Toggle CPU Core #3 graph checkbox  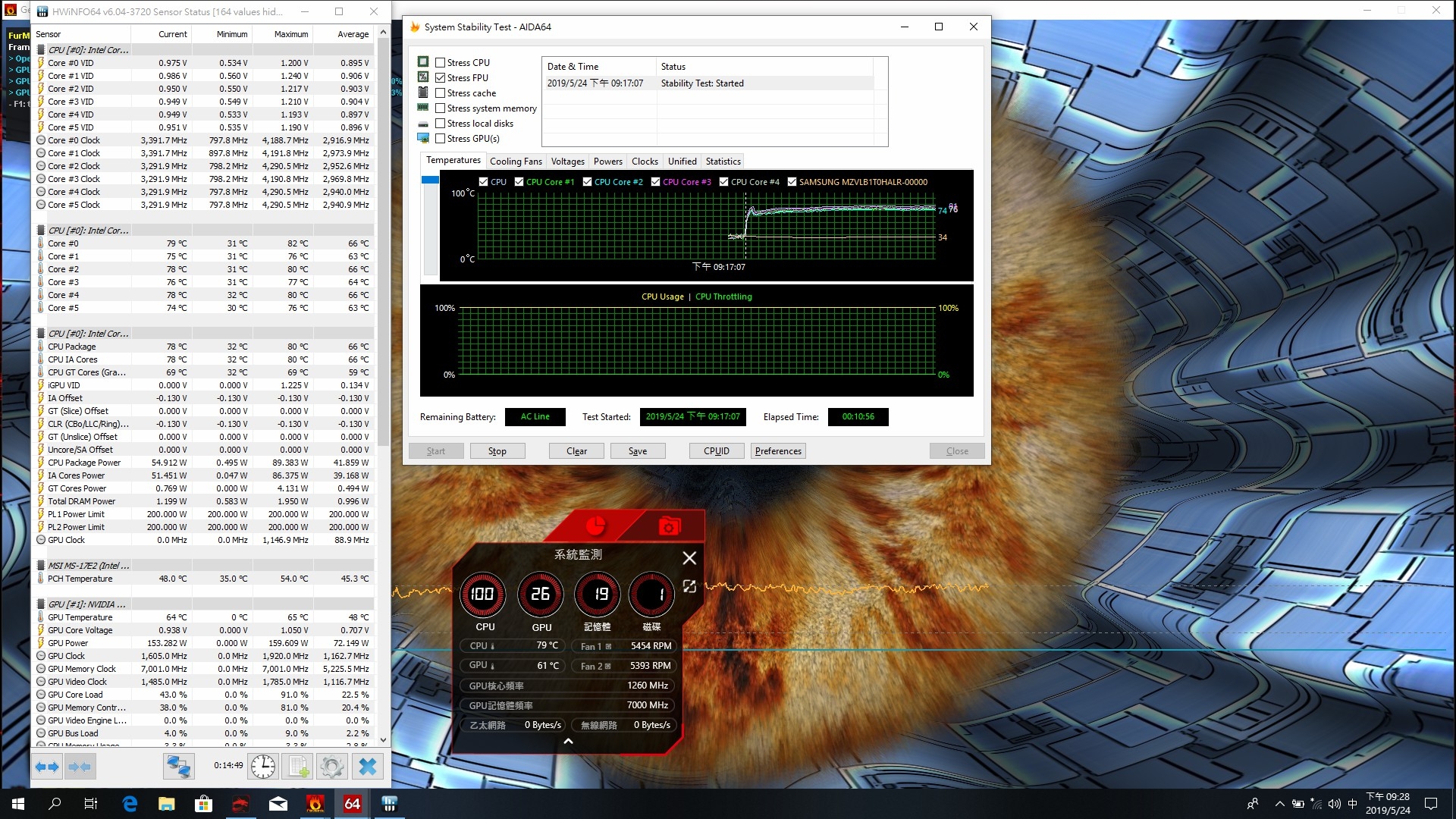pyautogui.click(x=655, y=182)
